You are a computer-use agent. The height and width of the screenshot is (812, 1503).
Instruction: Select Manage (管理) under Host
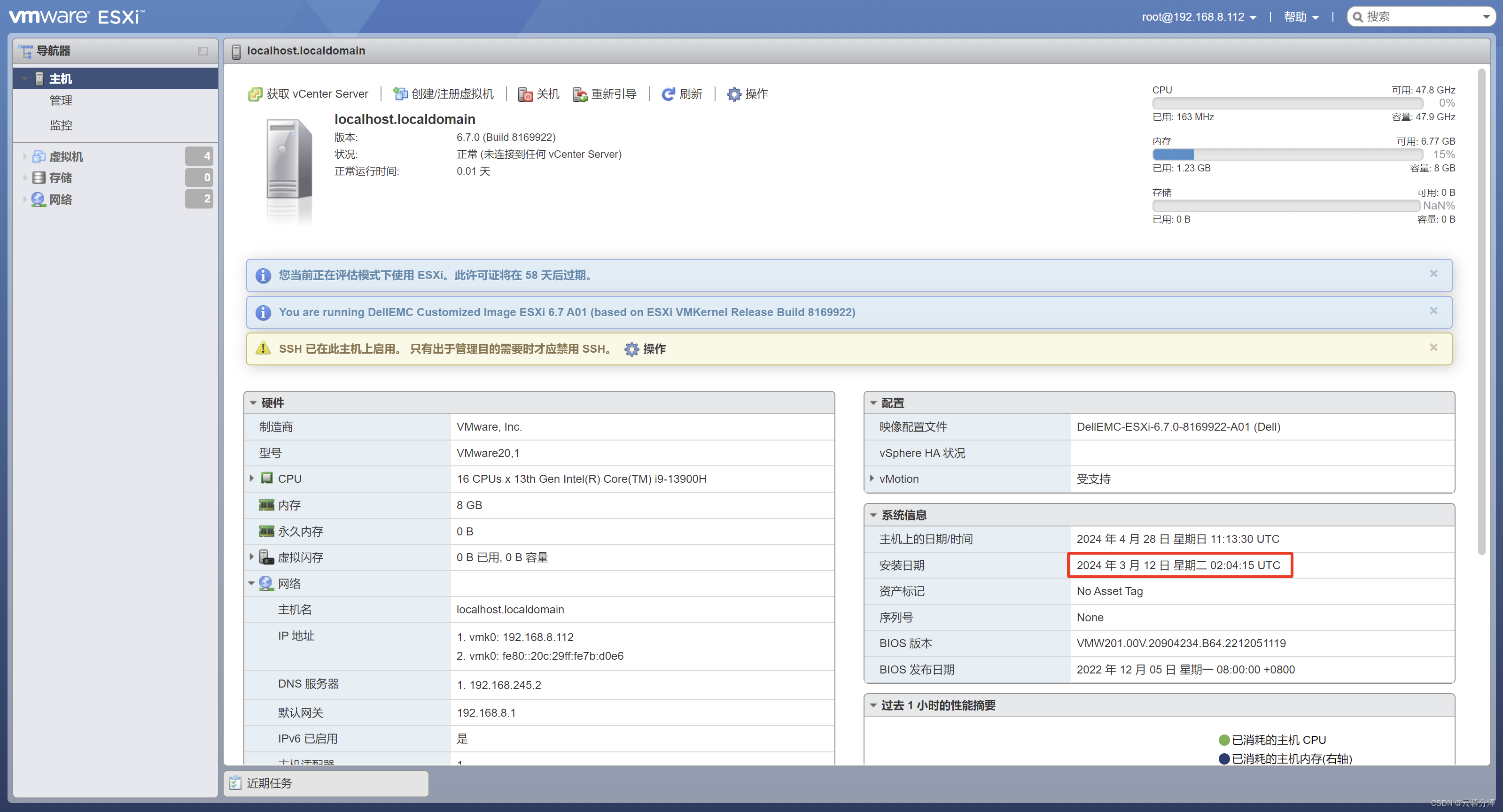coord(61,101)
